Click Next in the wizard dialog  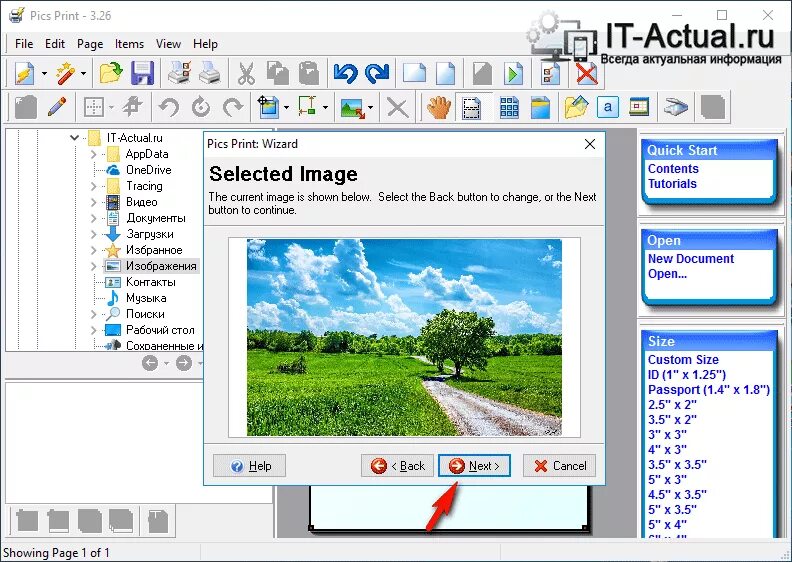coord(474,466)
